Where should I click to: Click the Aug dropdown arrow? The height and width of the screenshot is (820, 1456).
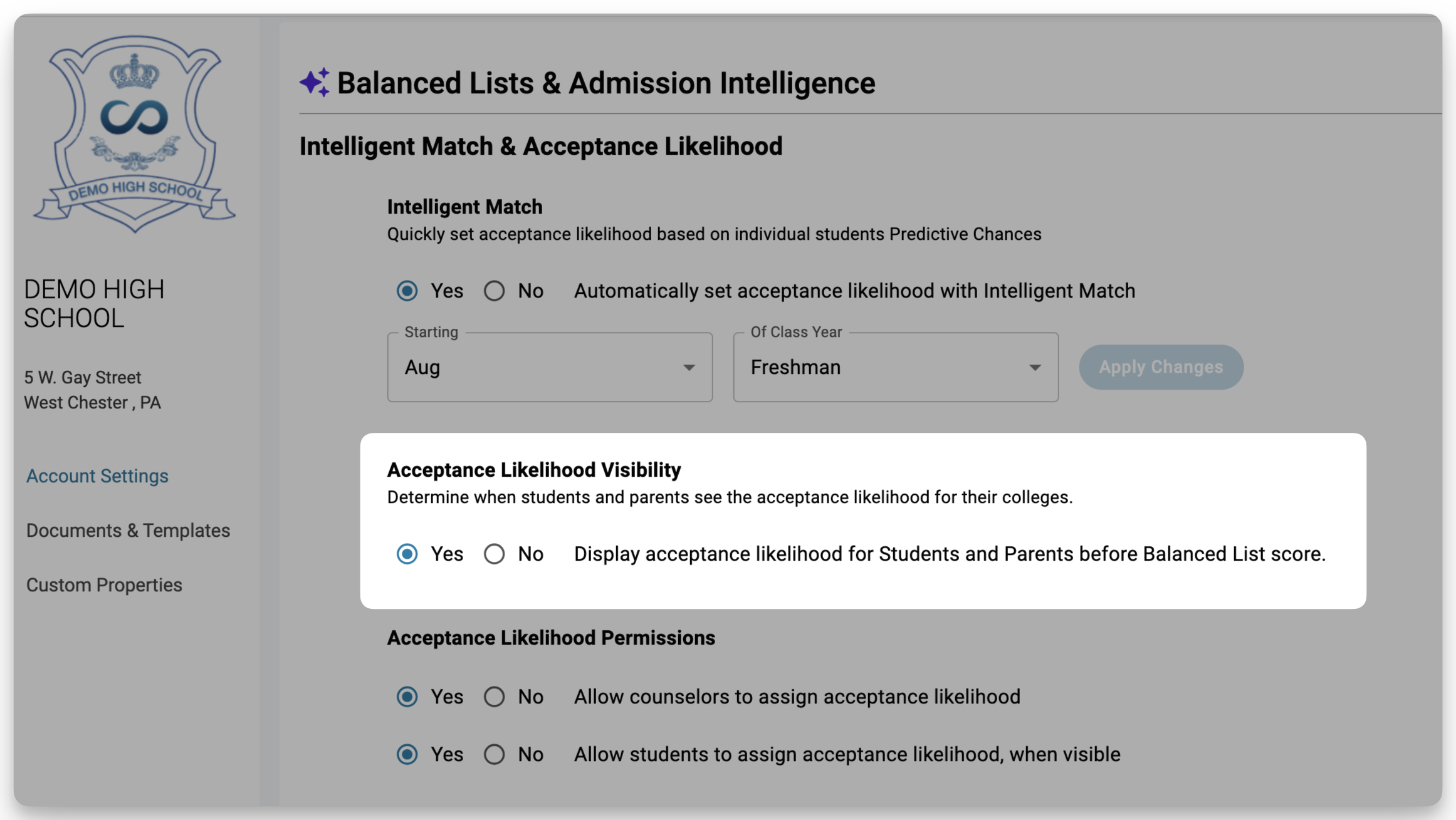[x=689, y=368]
